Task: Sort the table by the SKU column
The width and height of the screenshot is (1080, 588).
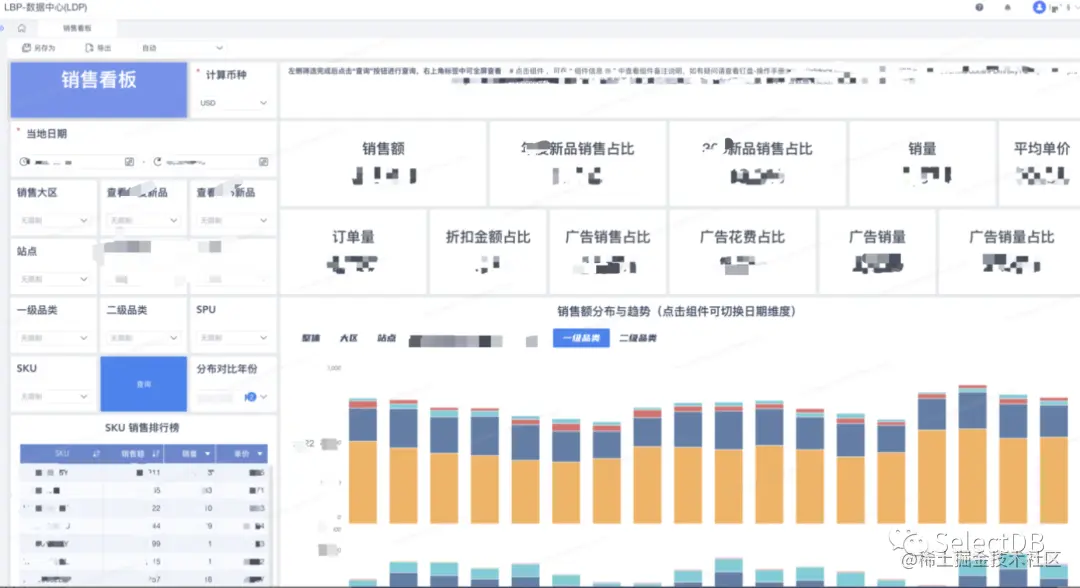Action: pos(96,454)
